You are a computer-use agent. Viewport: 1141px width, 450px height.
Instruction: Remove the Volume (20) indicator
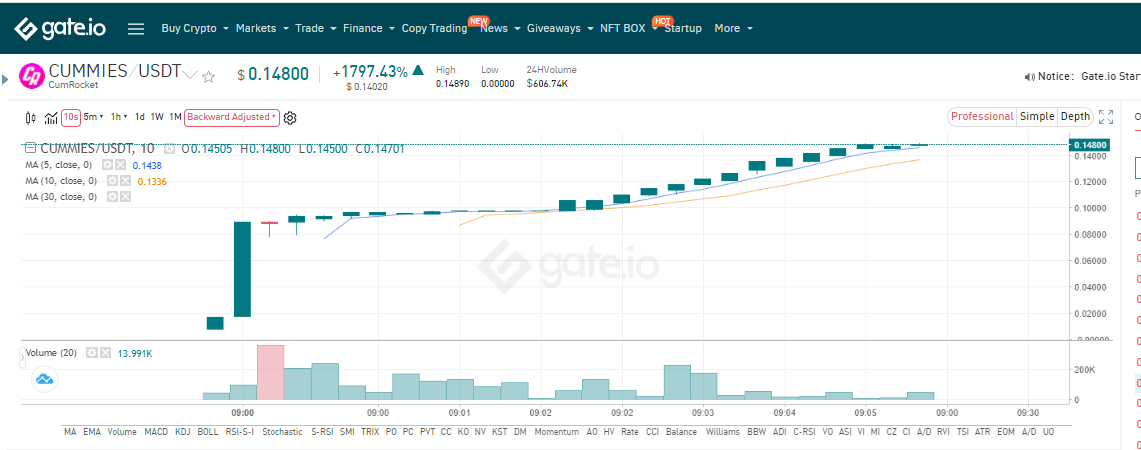click(105, 352)
